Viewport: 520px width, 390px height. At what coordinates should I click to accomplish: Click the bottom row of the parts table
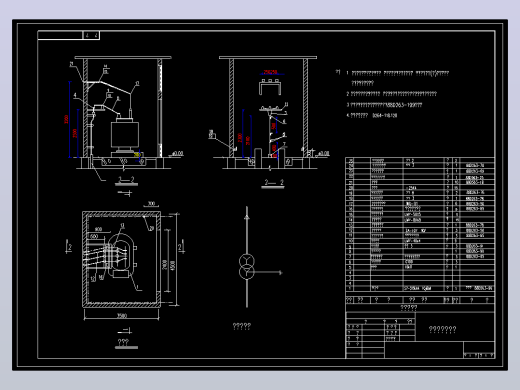pyautogui.click(x=420, y=288)
